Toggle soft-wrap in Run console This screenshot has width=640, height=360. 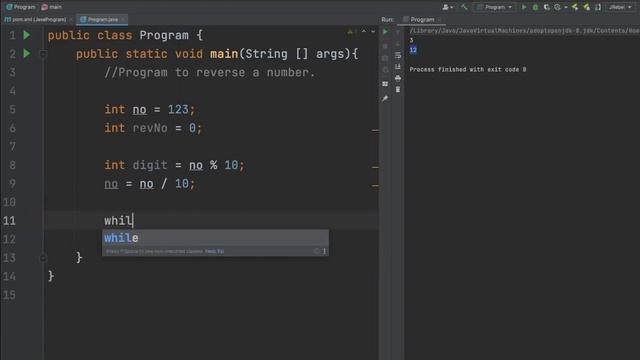click(x=398, y=55)
